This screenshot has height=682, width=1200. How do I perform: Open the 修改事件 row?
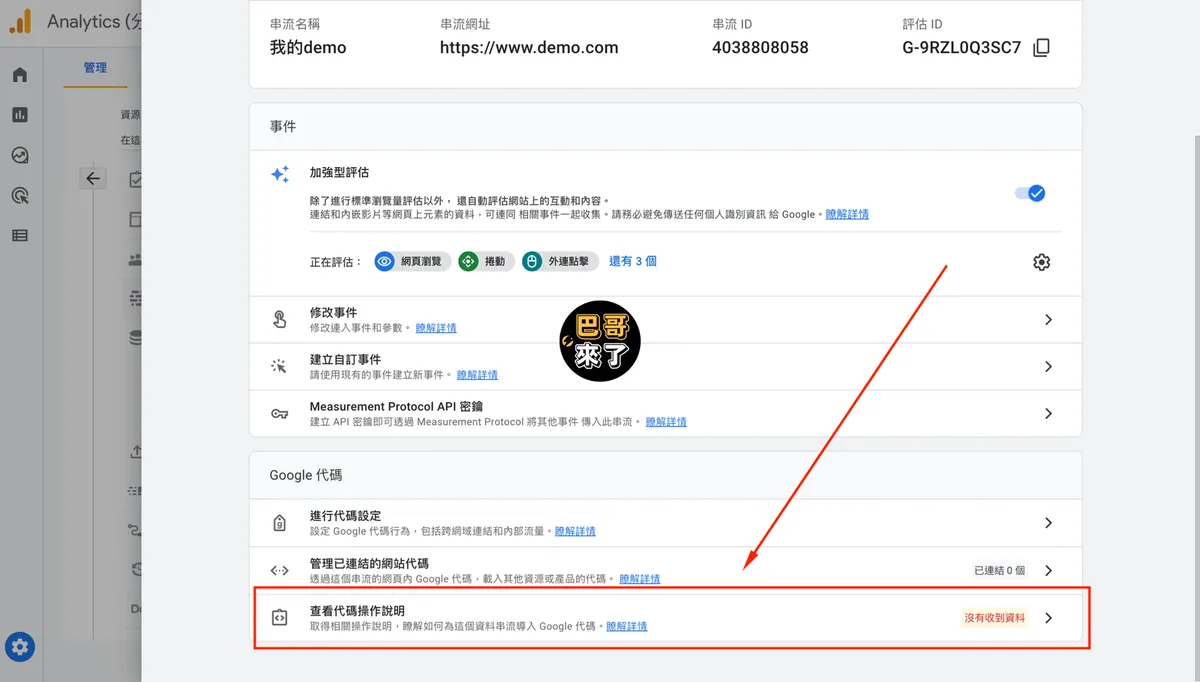665,320
